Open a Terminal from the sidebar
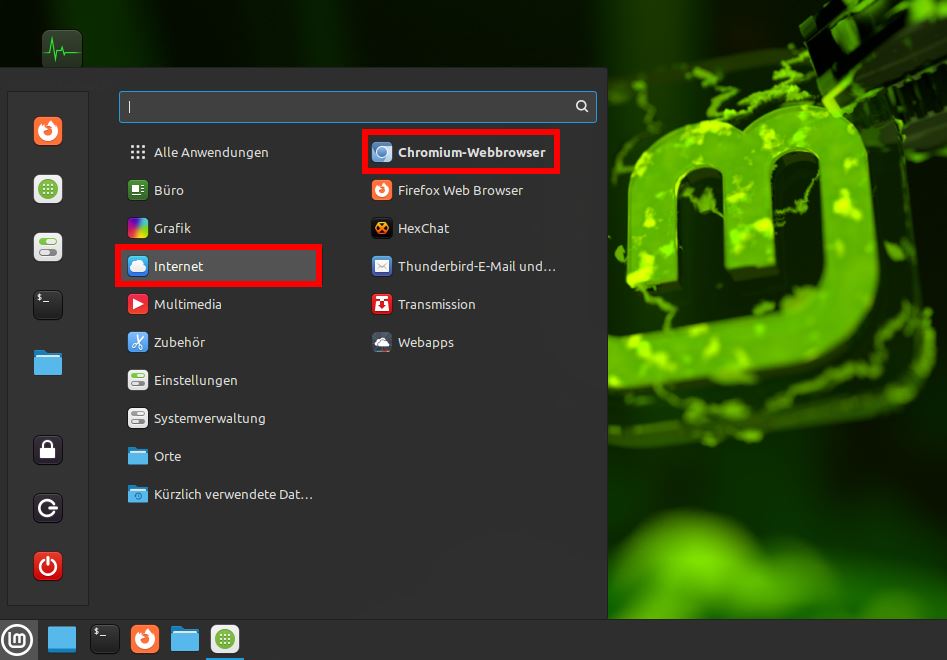 coord(48,305)
